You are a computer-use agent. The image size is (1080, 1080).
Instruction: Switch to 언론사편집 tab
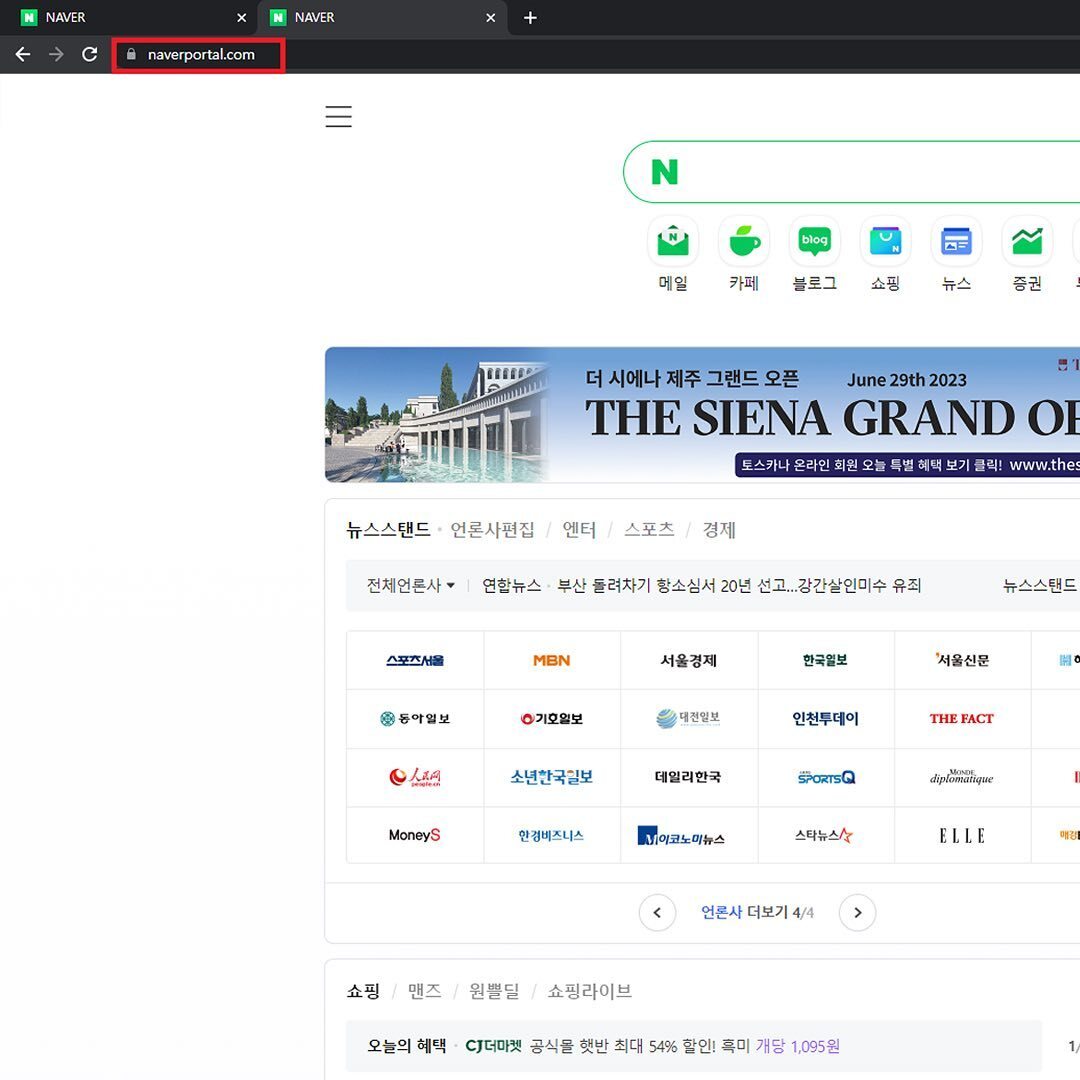[492, 530]
